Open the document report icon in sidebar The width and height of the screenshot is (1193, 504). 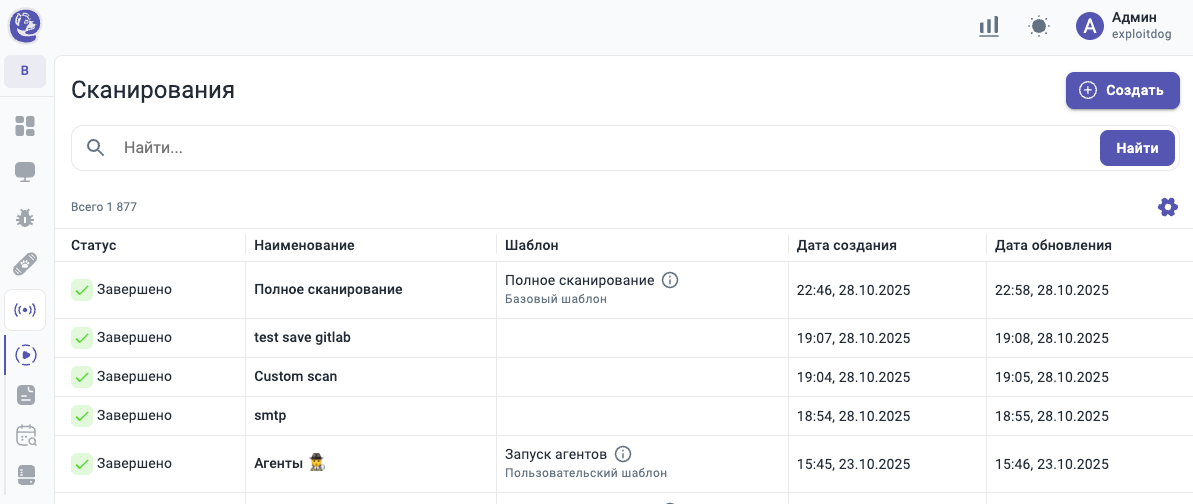click(x=25, y=395)
